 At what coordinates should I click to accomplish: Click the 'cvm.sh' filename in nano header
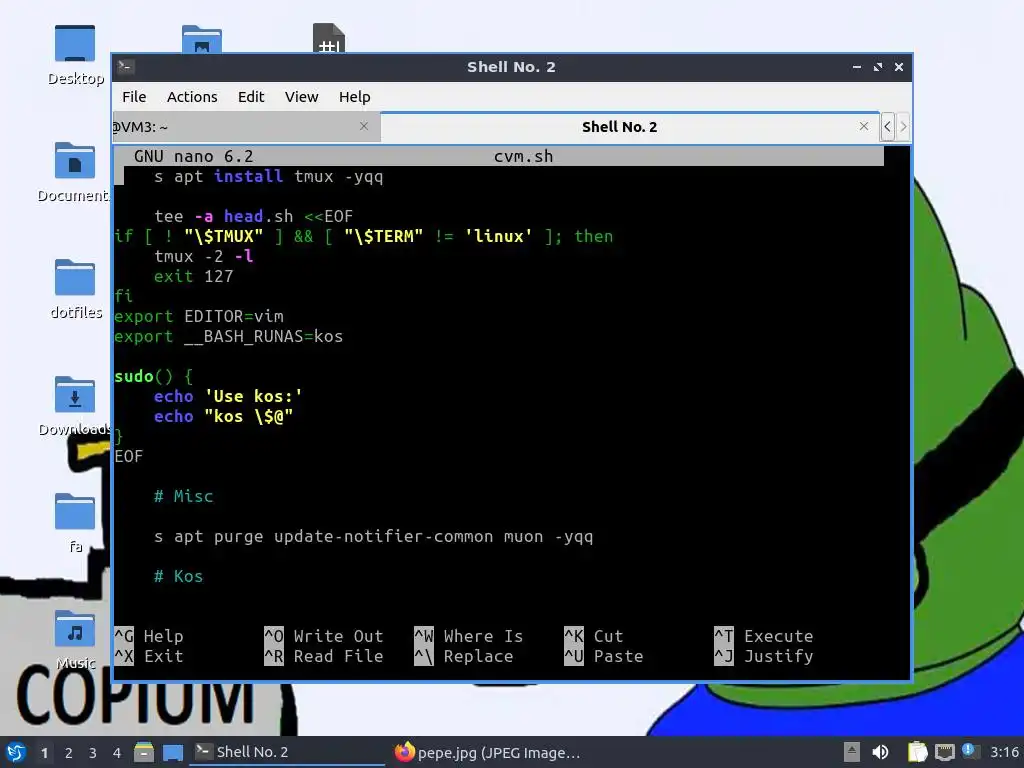click(x=523, y=156)
